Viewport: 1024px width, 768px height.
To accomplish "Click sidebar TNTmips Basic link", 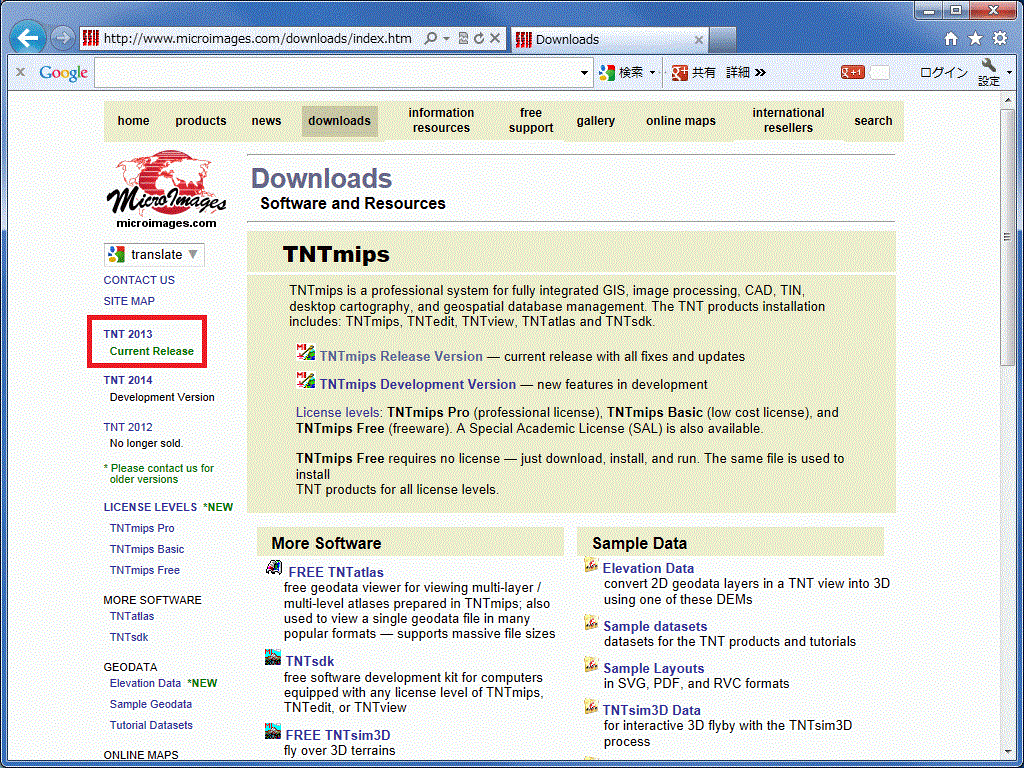I will coord(147,549).
